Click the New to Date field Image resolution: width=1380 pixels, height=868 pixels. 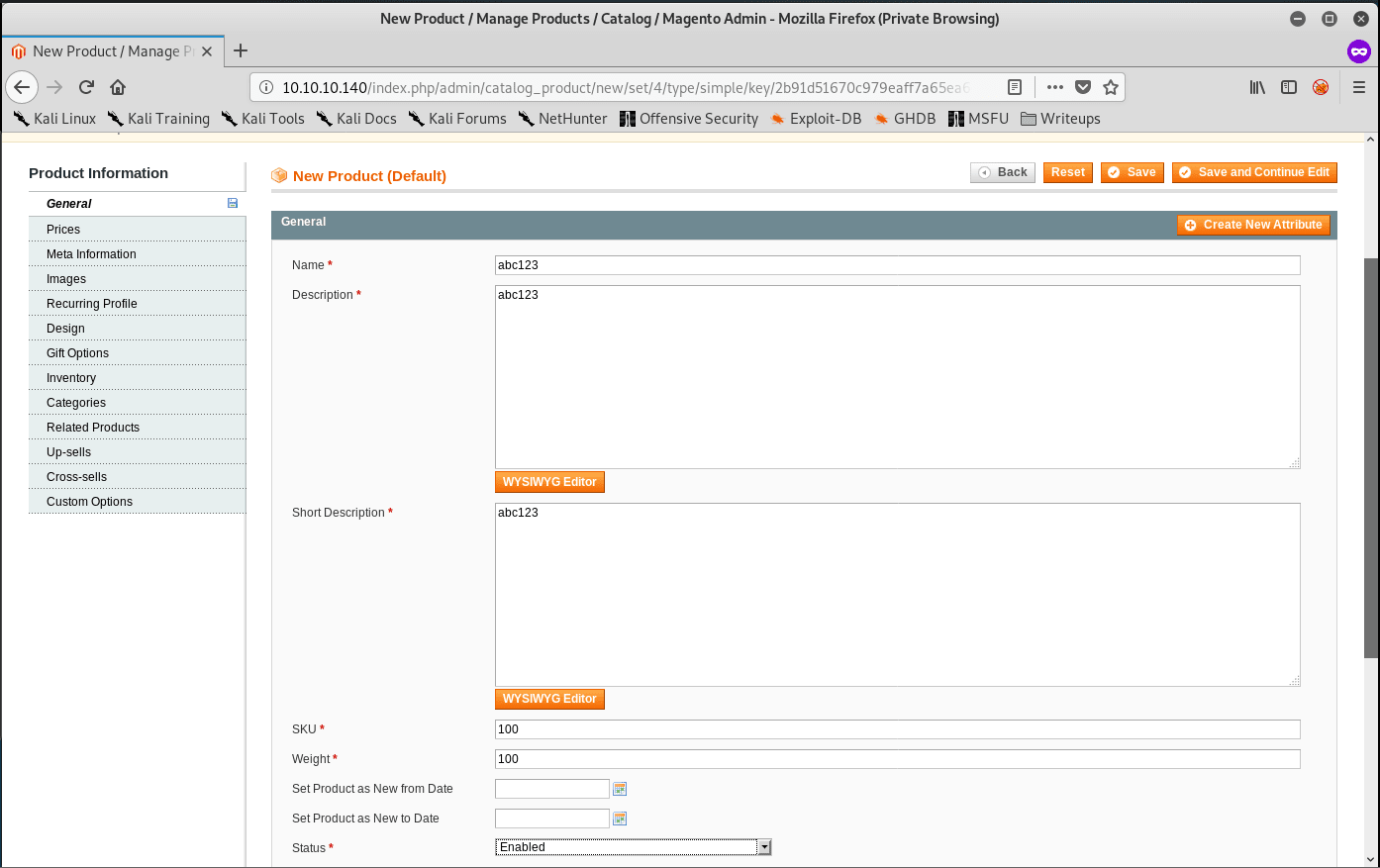[551, 819]
